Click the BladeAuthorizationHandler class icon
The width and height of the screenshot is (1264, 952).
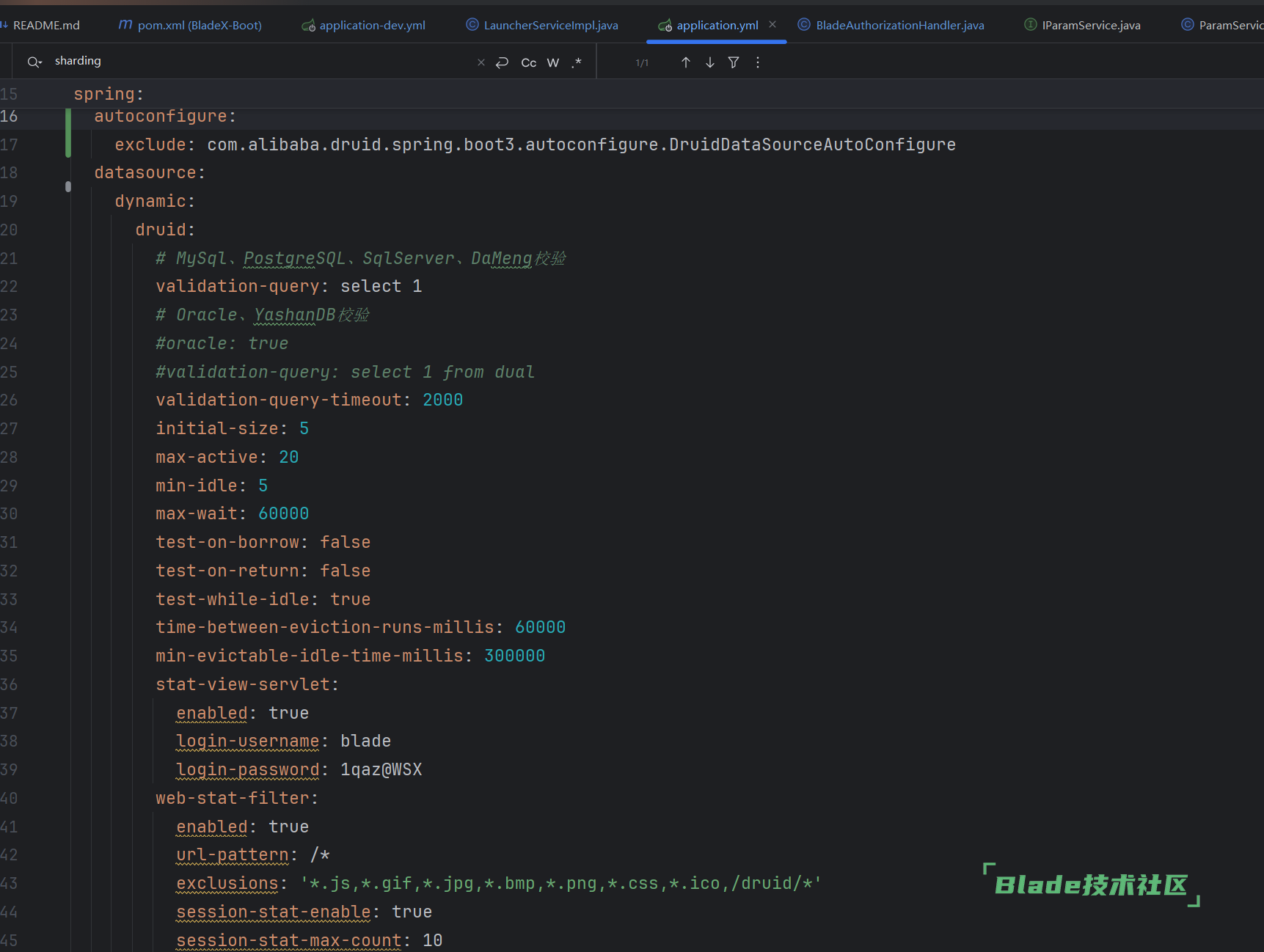point(804,25)
